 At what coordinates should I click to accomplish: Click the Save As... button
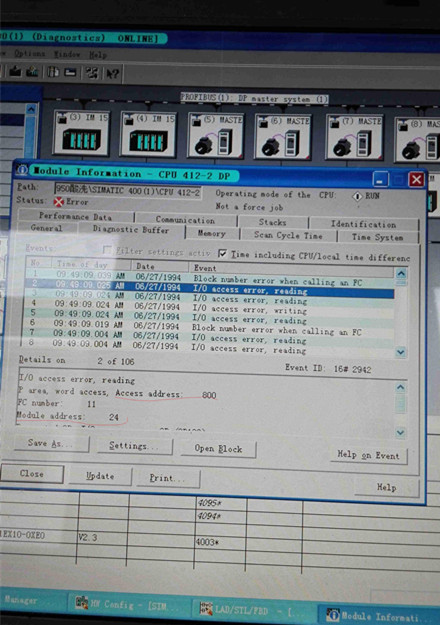(51, 443)
